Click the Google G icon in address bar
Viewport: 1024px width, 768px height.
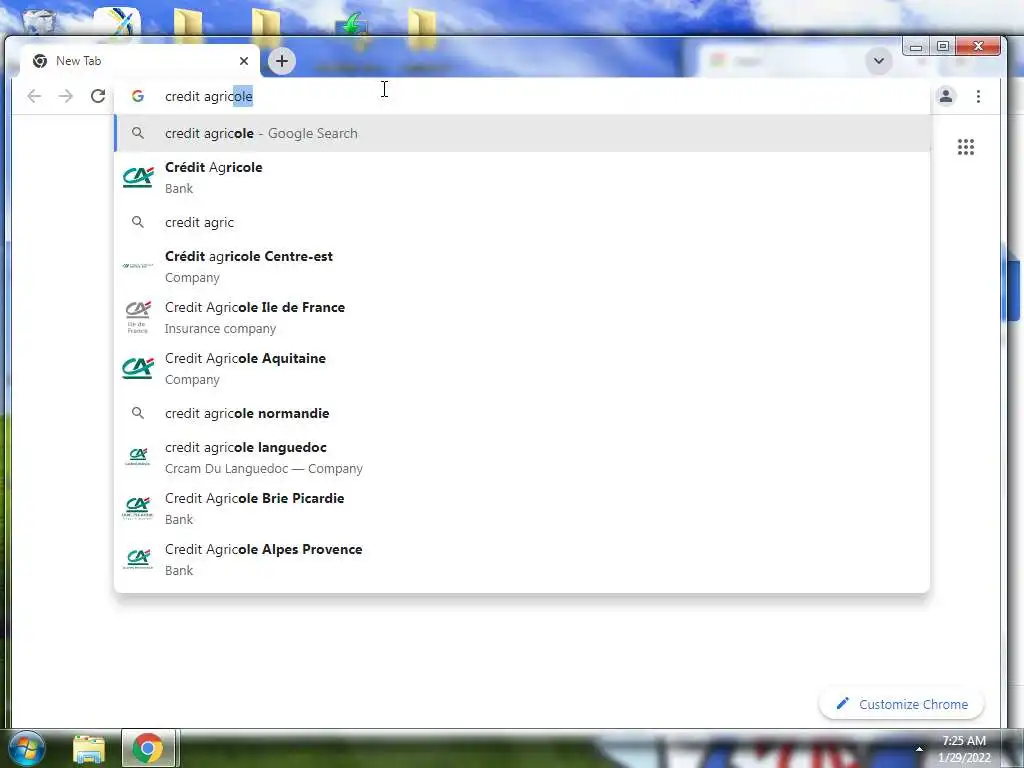coord(138,97)
